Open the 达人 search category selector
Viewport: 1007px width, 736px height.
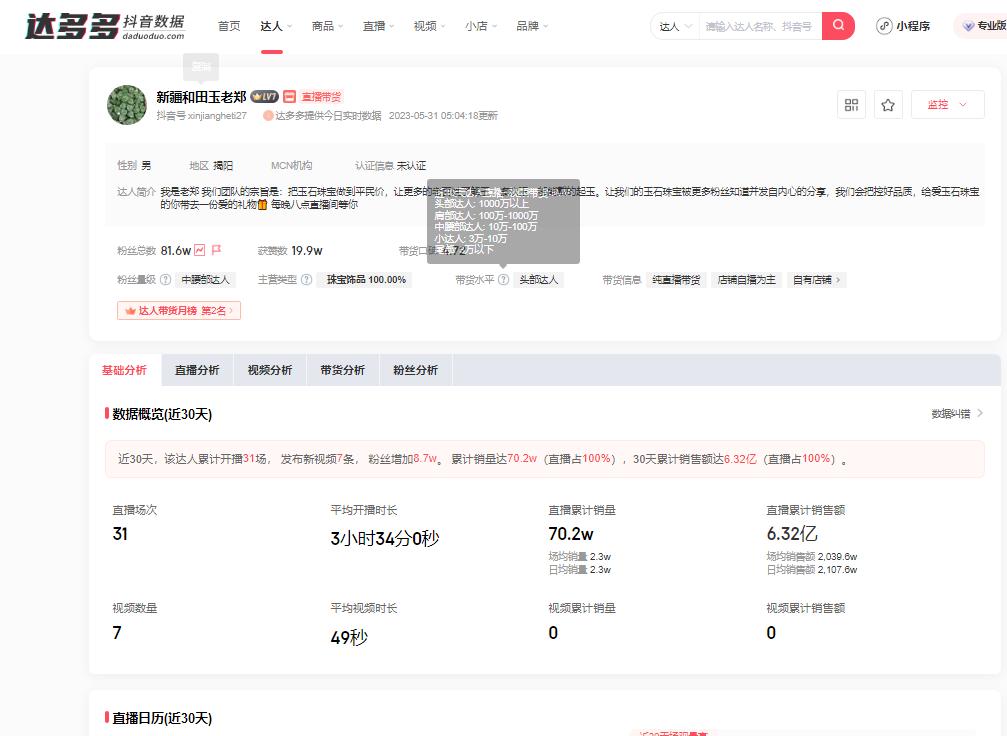(672, 25)
